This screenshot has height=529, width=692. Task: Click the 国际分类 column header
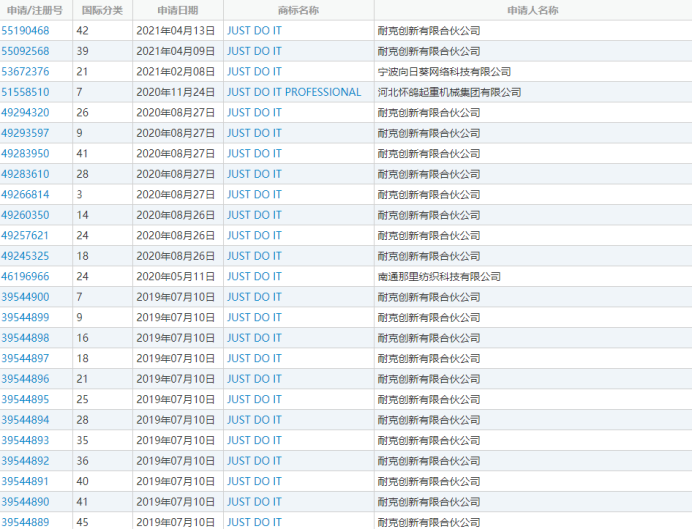[x=102, y=10]
